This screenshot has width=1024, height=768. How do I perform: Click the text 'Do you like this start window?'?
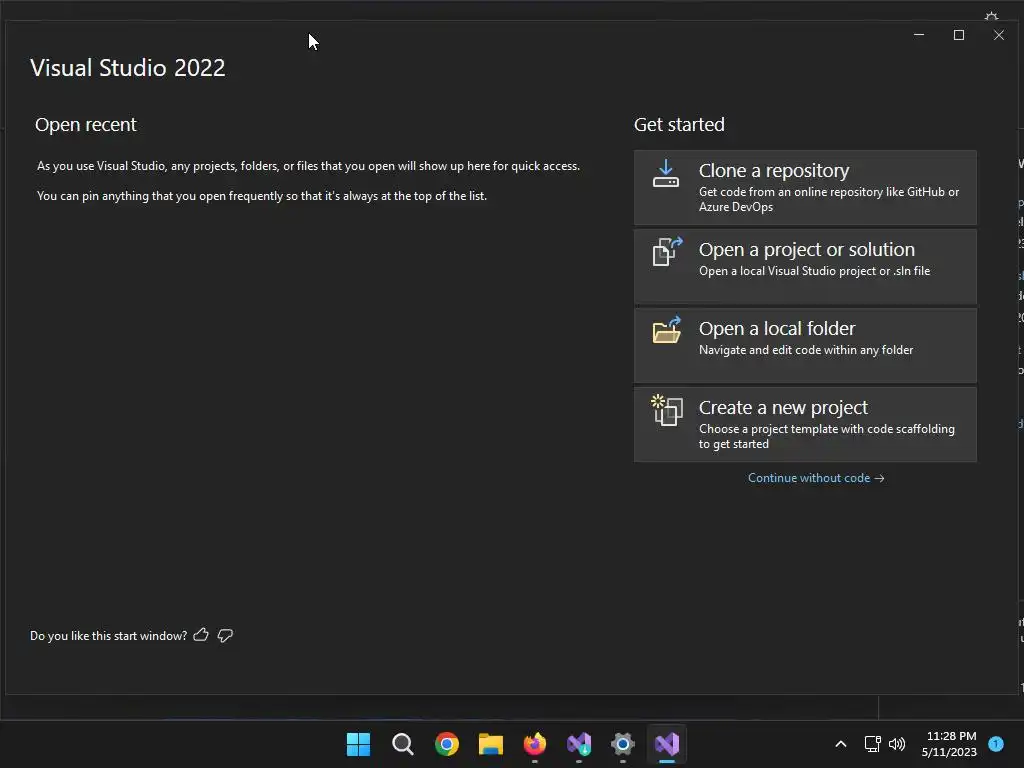tap(108, 635)
